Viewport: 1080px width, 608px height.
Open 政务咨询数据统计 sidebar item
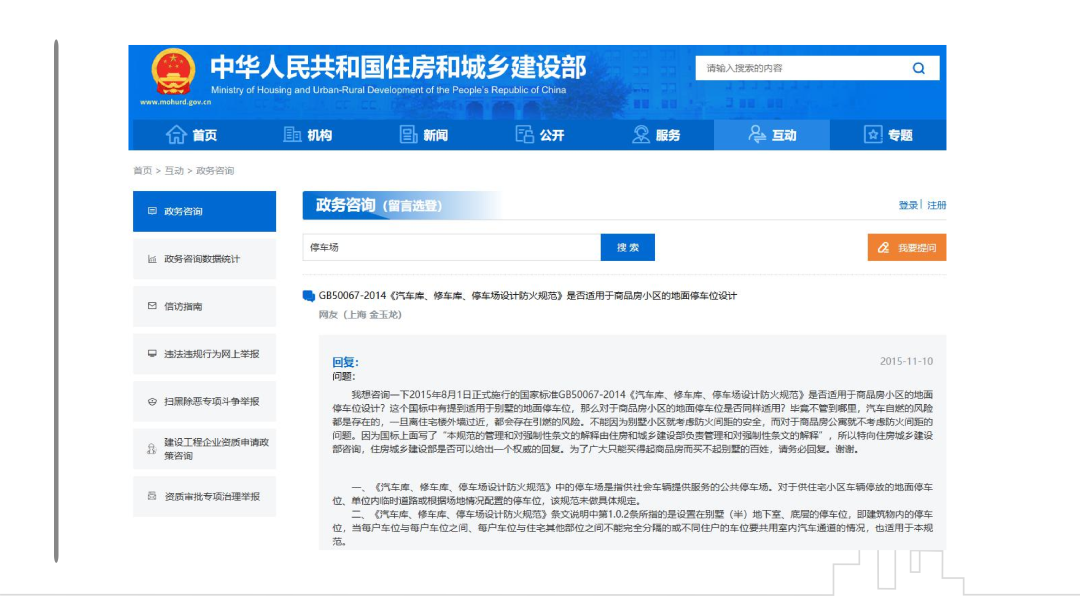pyautogui.click(x=204, y=259)
